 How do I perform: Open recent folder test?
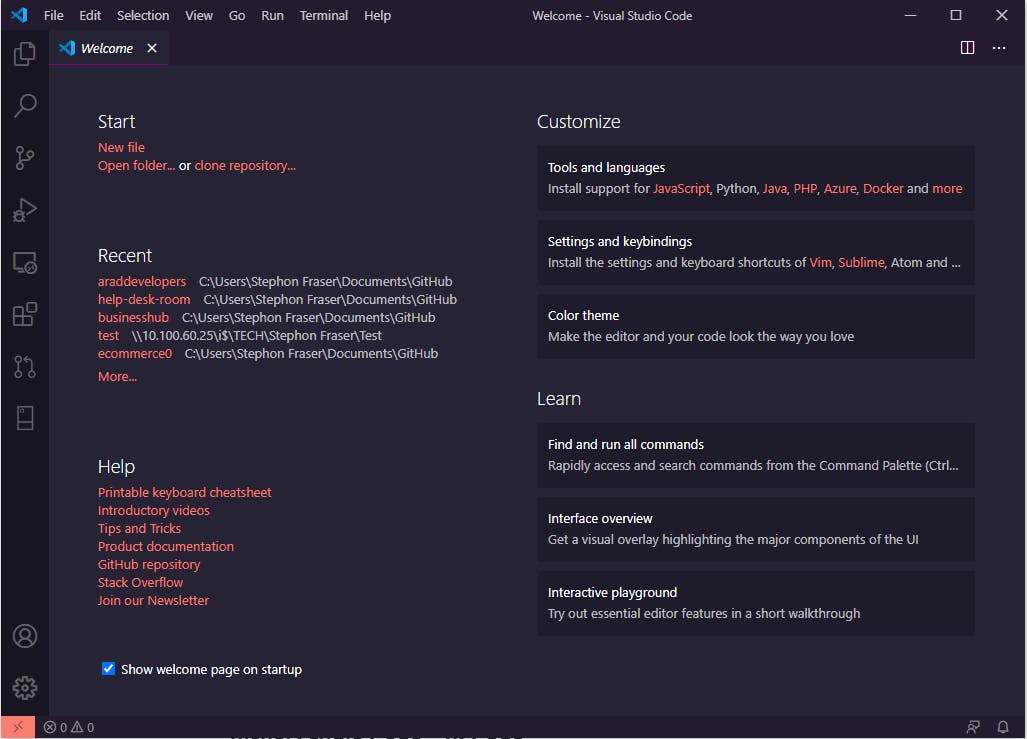click(x=109, y=335)
